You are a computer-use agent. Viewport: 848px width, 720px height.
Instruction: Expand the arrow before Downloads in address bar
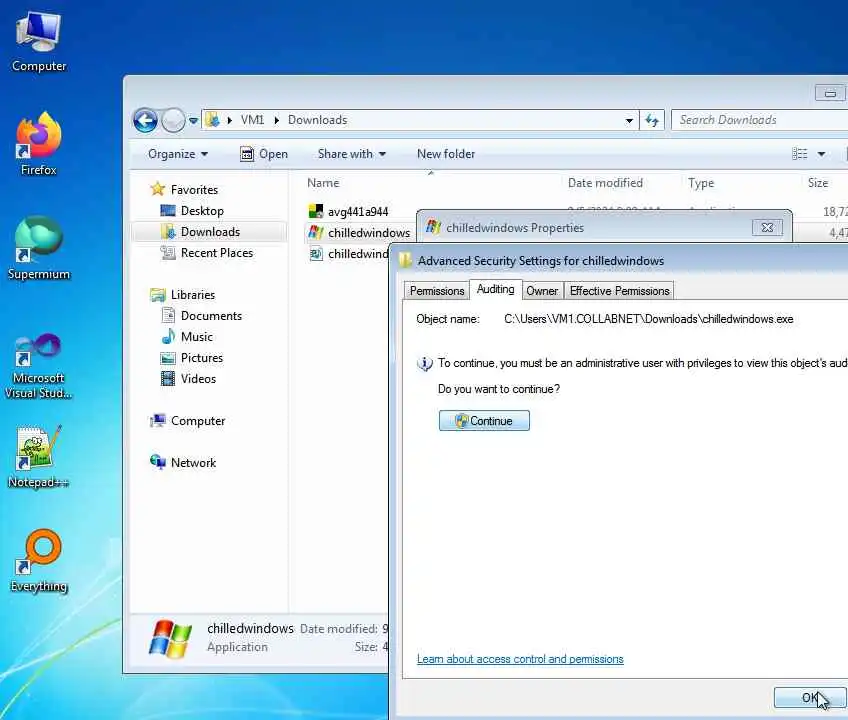(276, 120)
